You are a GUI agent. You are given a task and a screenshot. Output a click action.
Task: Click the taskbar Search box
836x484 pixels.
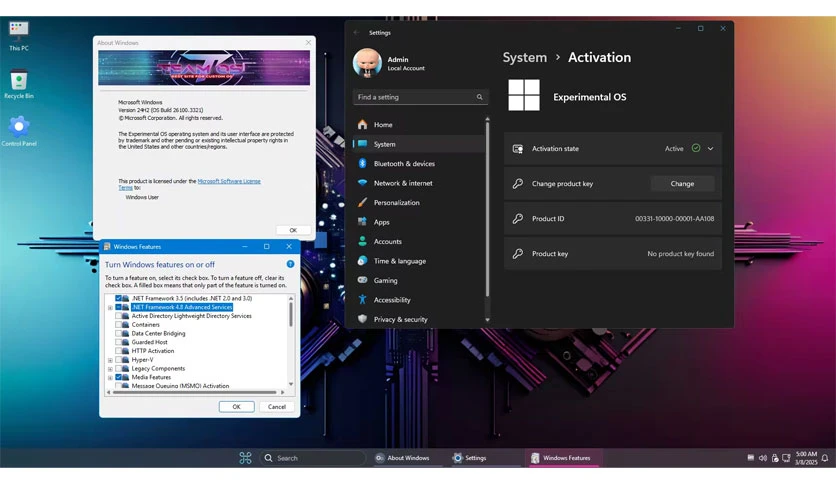click(313, 458)
